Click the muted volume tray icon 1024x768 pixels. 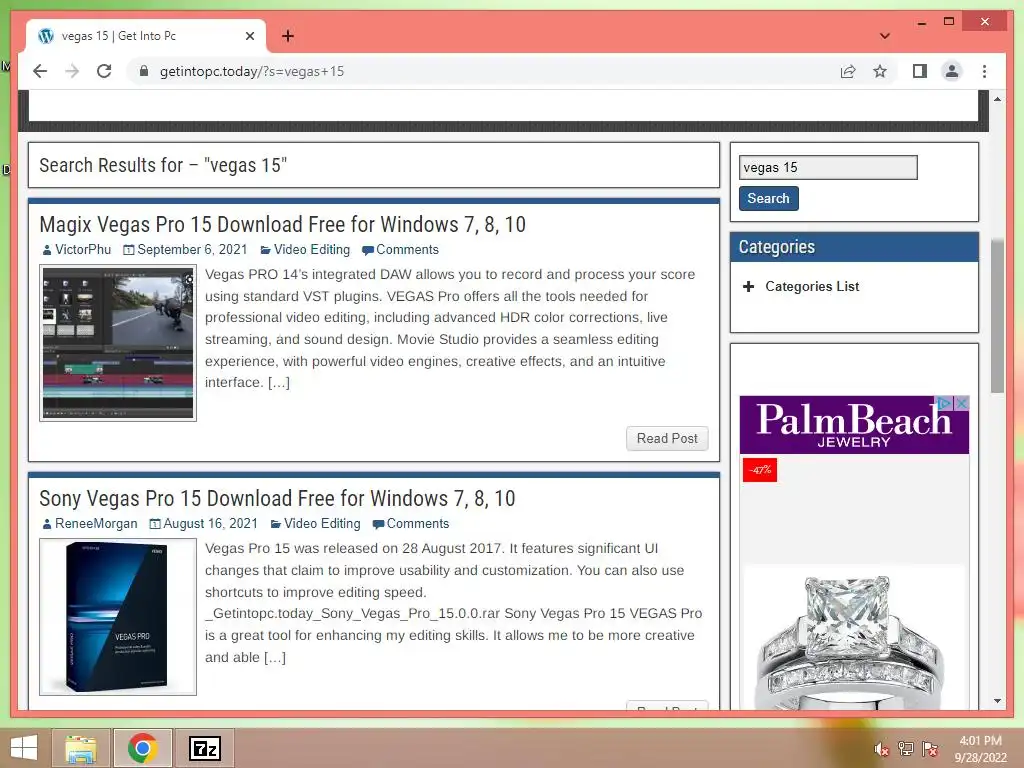pyautogui.click(x=882, y=749)
